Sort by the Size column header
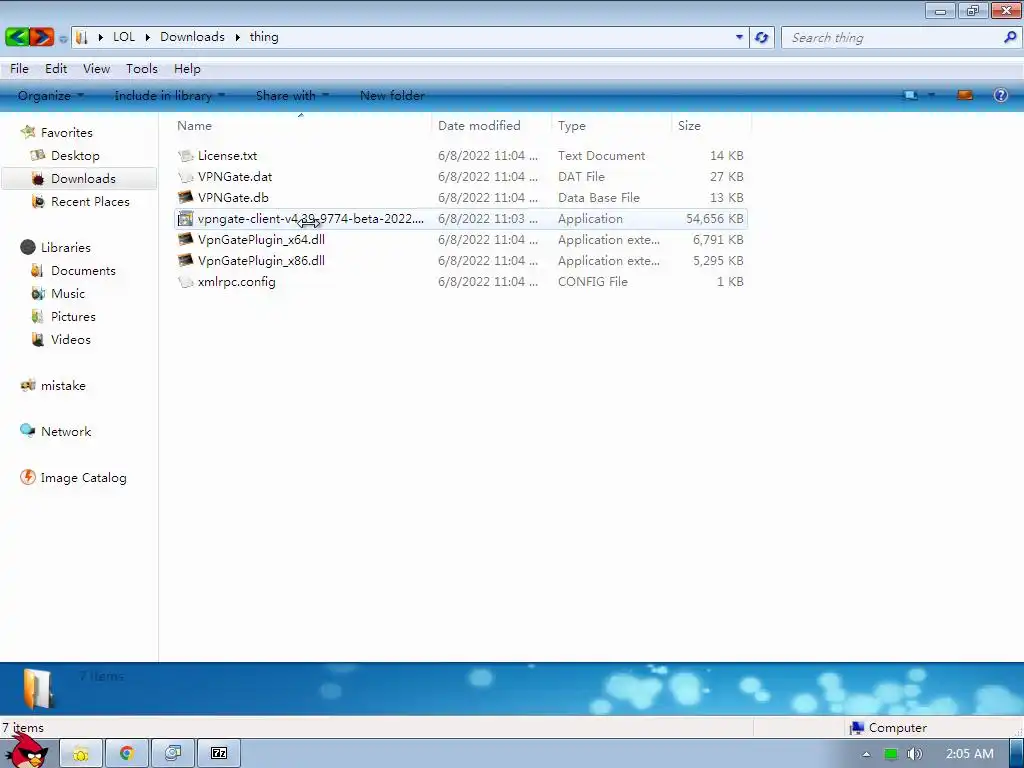 [711, 125]
